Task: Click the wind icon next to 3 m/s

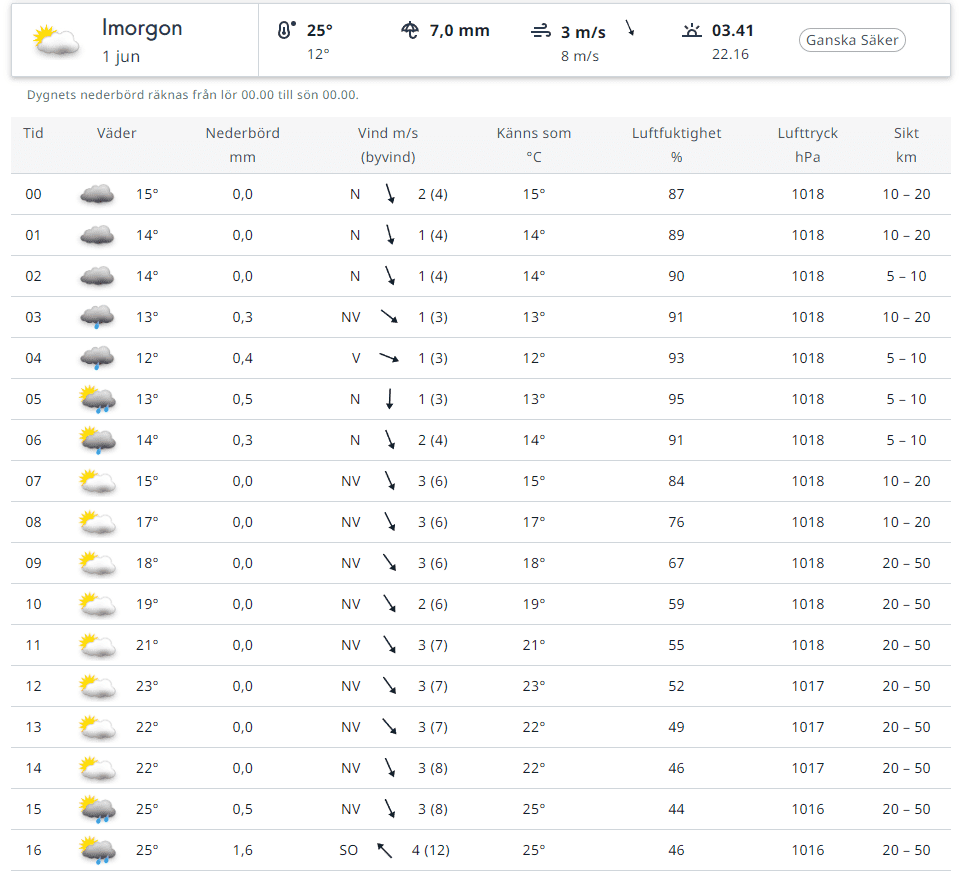Action: [x=540, y=32]
